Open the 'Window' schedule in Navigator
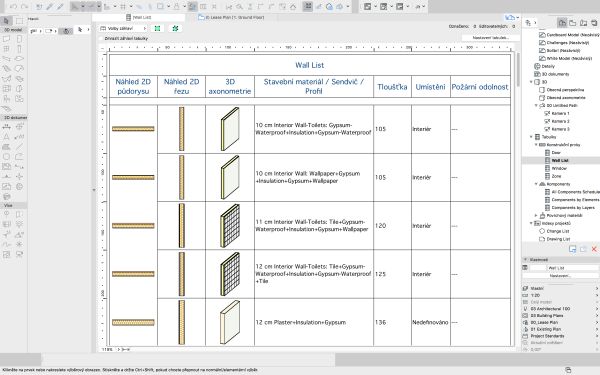The height and width of the screenshot is (375, 600). pos(559,168)
